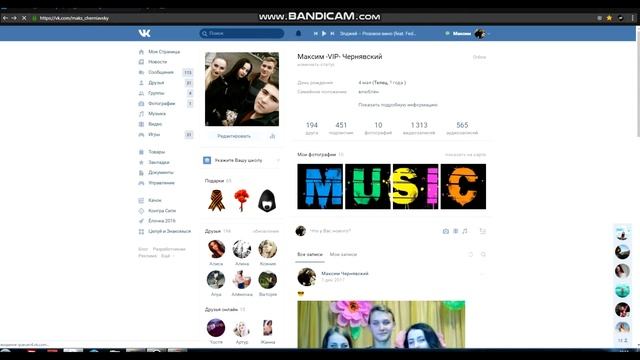640x360 pixels.
Task: Open the St. George ribbon gift
Action: 216,200
